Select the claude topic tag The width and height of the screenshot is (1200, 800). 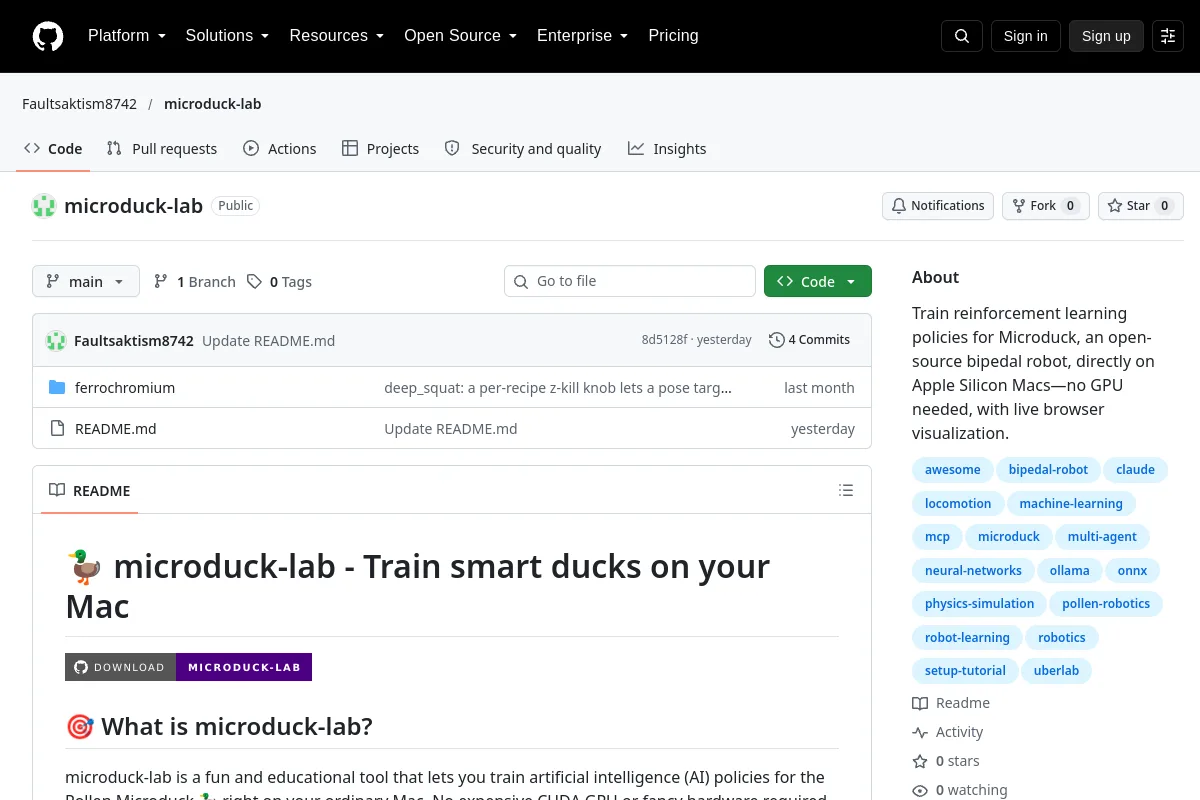(1135, 470)
